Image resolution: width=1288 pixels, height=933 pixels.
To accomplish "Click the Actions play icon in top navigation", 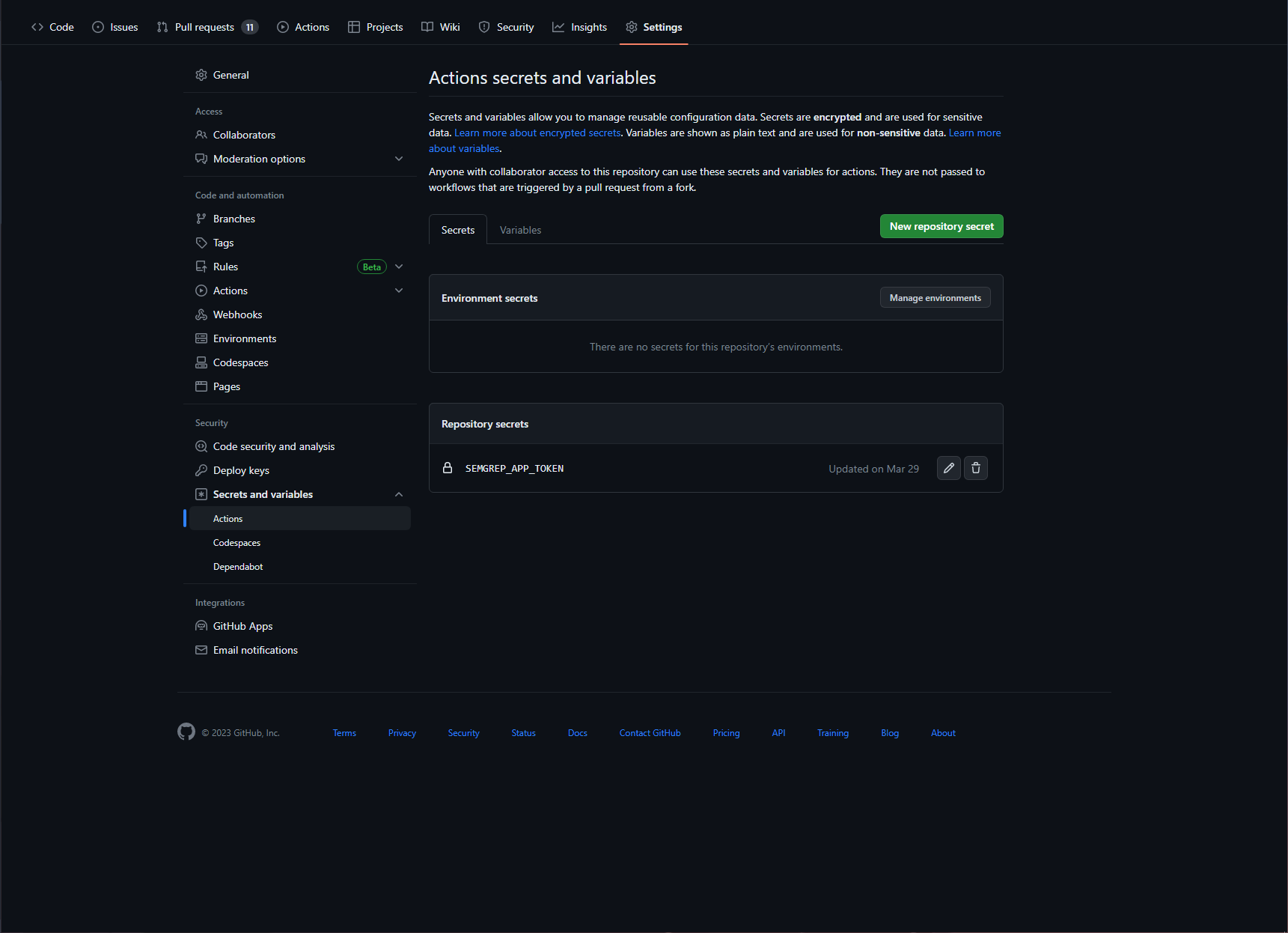I will 282,26.
